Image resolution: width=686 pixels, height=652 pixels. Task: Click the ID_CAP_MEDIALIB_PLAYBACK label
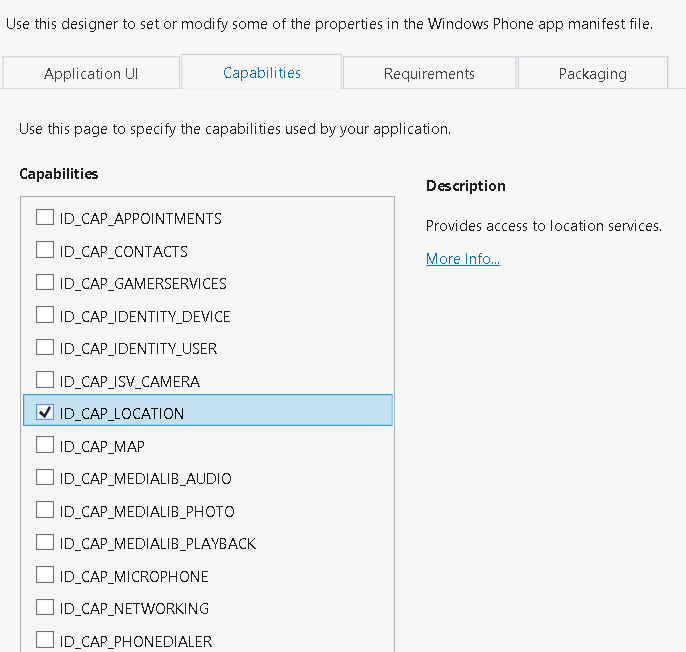(158, 544)
